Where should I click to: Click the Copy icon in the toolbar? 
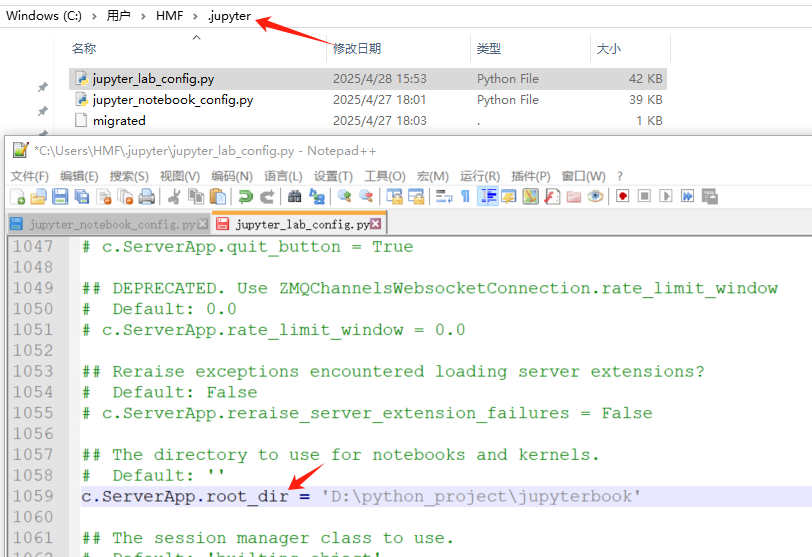[196, 197]
